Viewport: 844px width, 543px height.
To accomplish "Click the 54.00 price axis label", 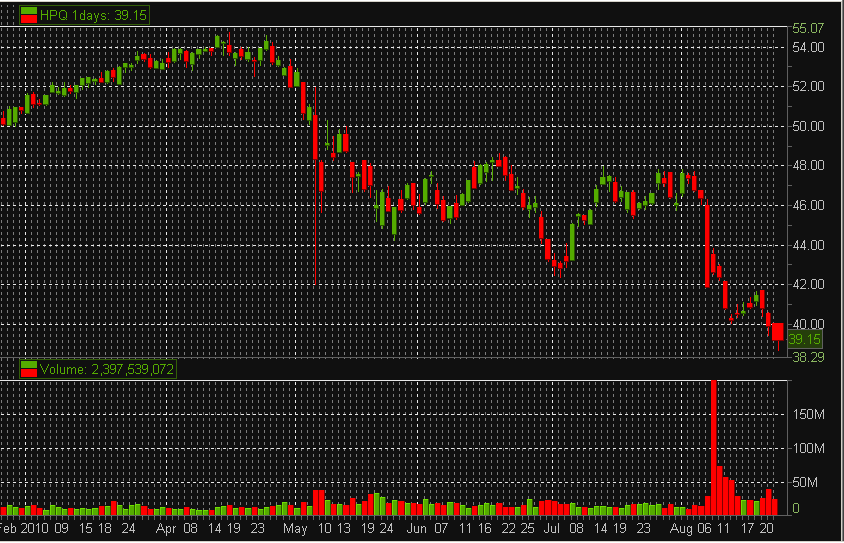I will tap(808, 47).
